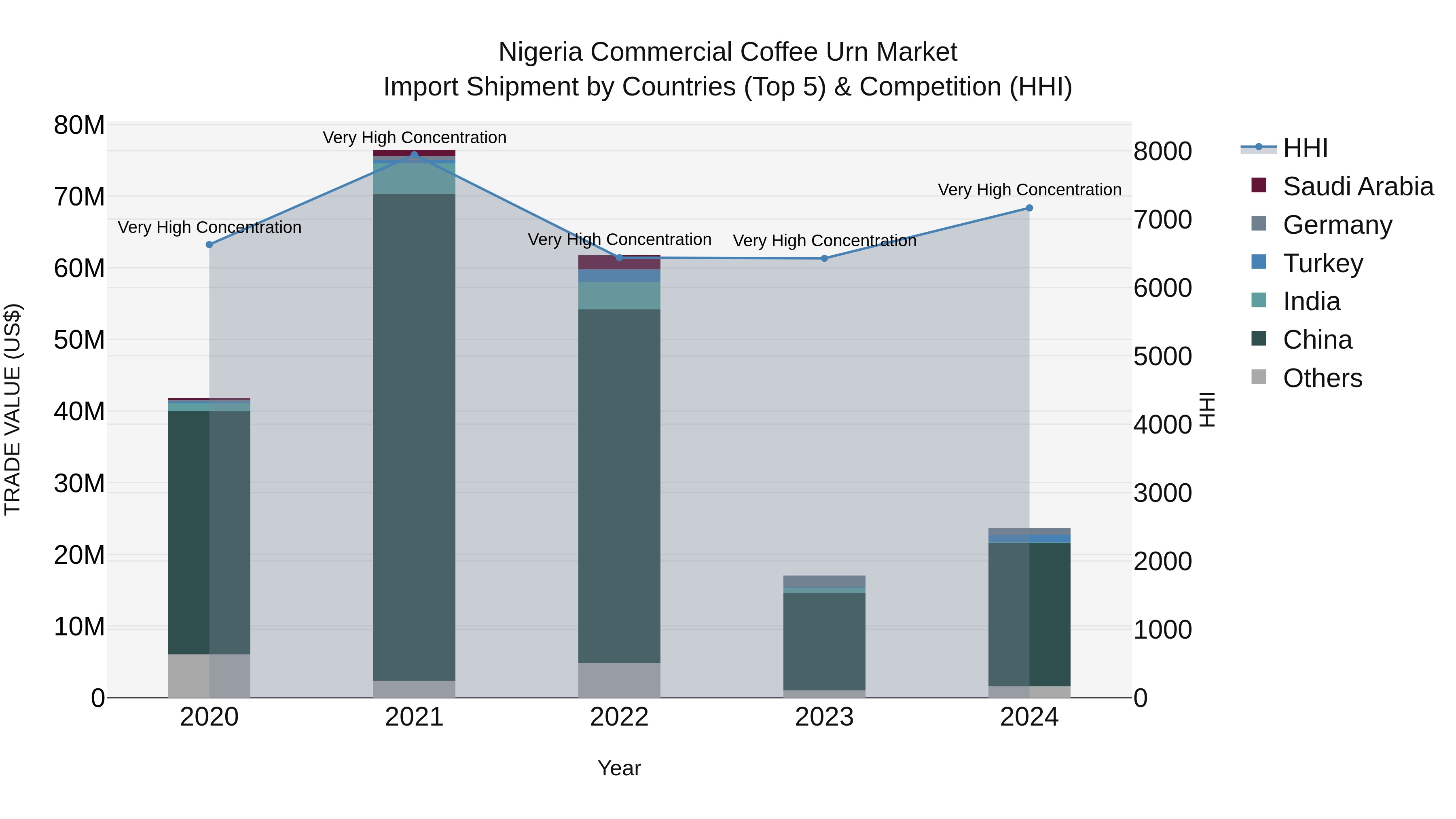Click the 1000 right axis tick label

tap(1163, 630)
